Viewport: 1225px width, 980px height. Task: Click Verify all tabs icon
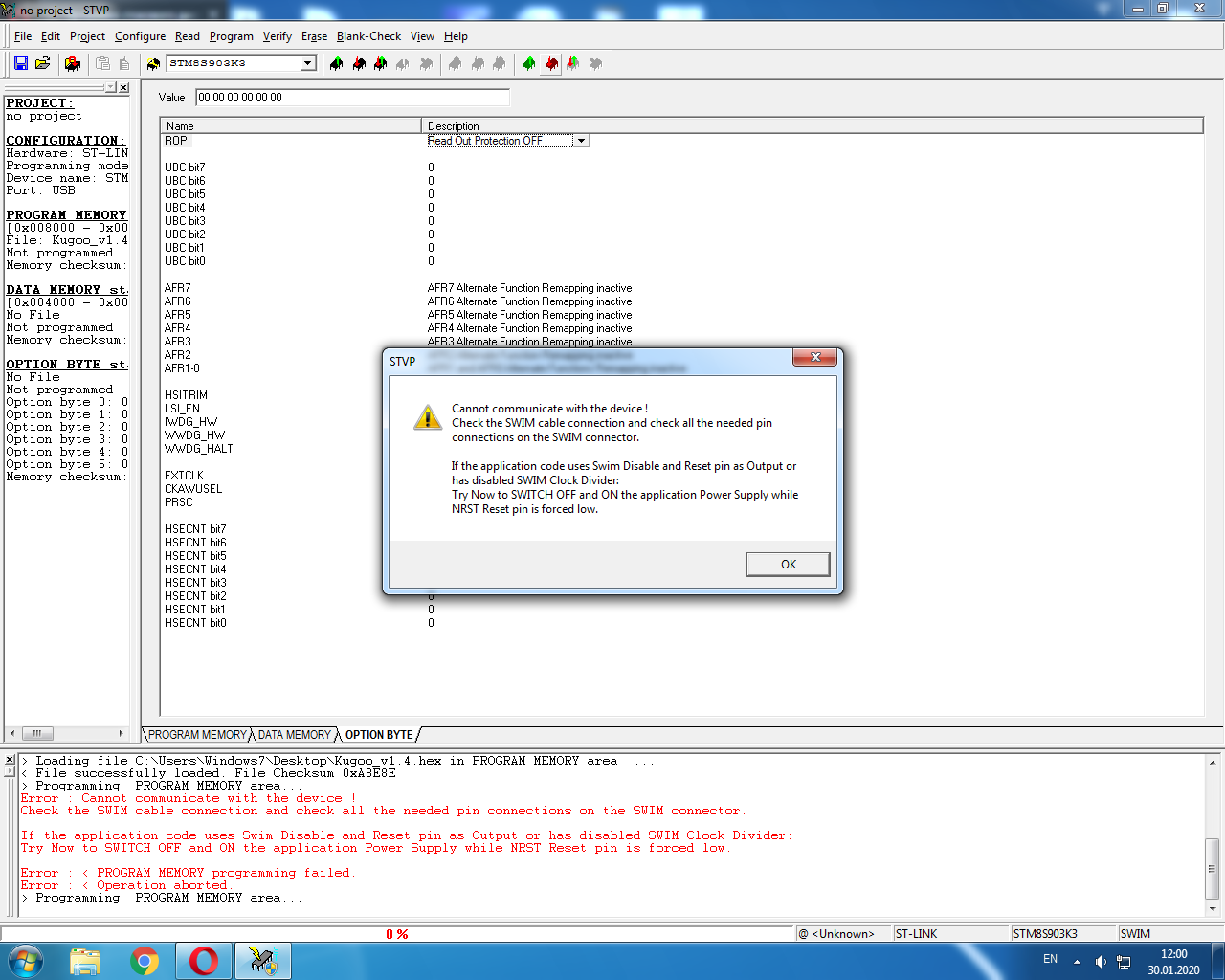click(573, 64)
